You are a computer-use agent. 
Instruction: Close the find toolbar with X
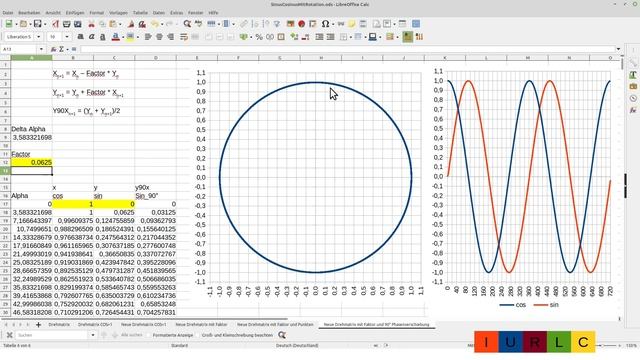(x=9, y=335)
